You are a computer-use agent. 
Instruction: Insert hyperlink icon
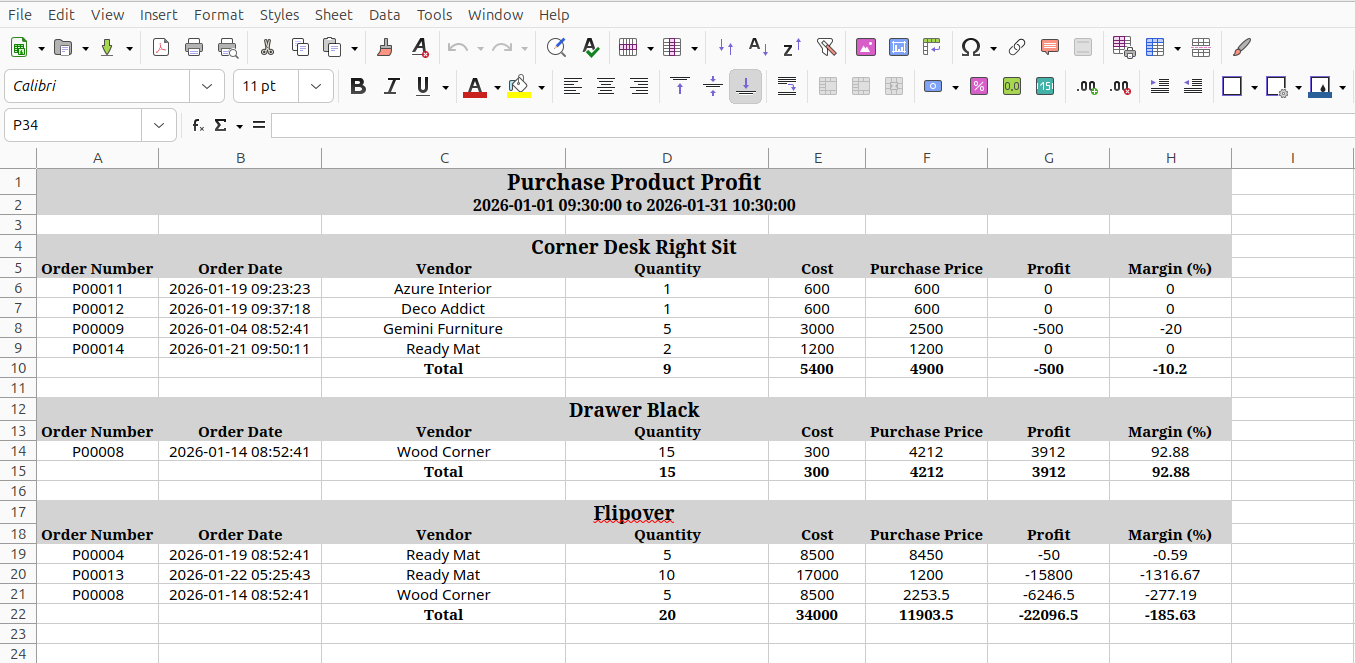click(x=1017, y=47)
